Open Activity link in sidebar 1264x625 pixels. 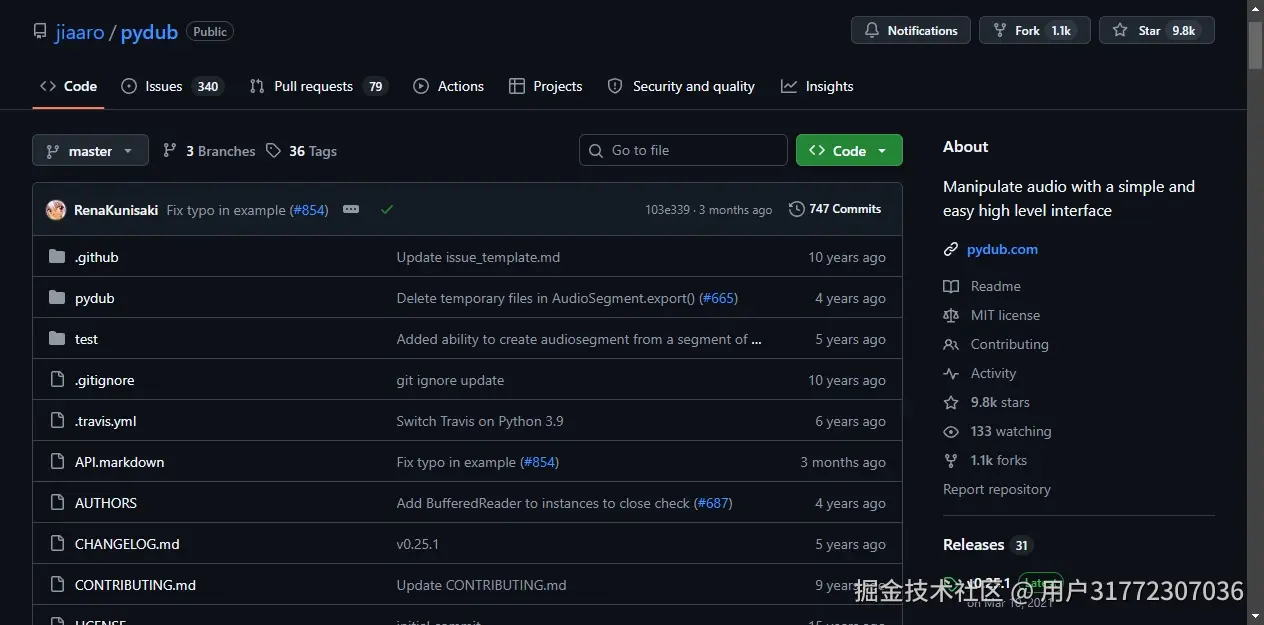coord(993,373)
